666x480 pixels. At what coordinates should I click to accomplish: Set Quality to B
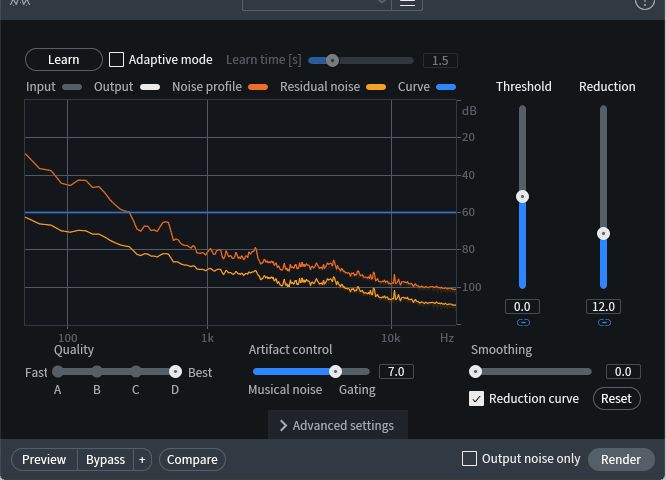tap(97, 372)
